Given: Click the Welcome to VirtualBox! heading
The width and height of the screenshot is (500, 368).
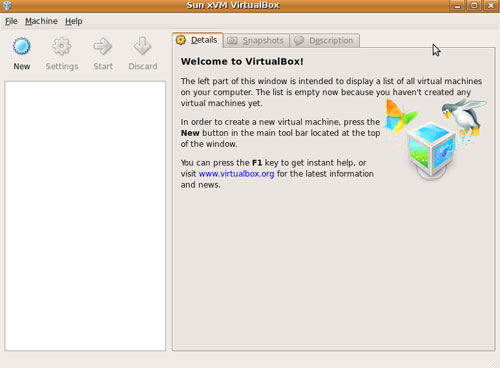Looking at the screenshot, I should (x=242, y=62).
